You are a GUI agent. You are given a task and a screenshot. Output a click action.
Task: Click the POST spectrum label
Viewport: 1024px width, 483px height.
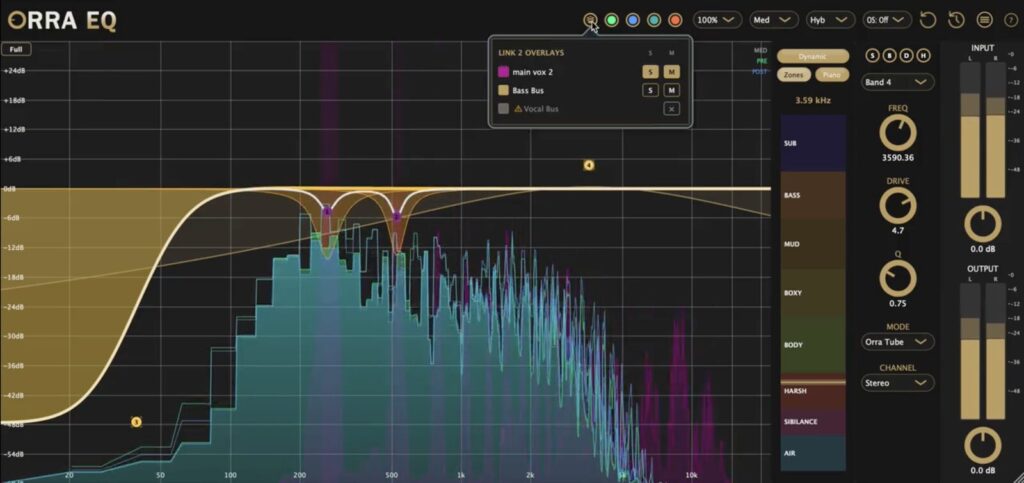click(x=760, y=72)
